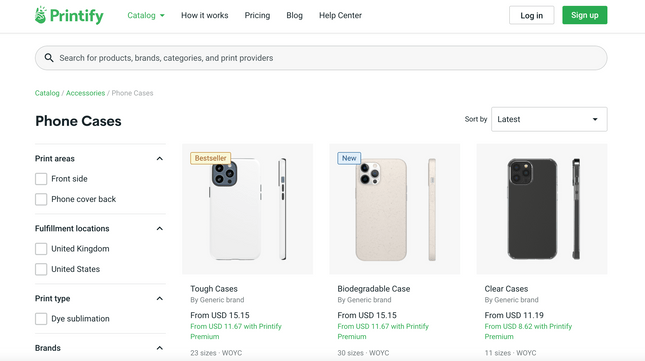Click the Log in button

[531, 15]
